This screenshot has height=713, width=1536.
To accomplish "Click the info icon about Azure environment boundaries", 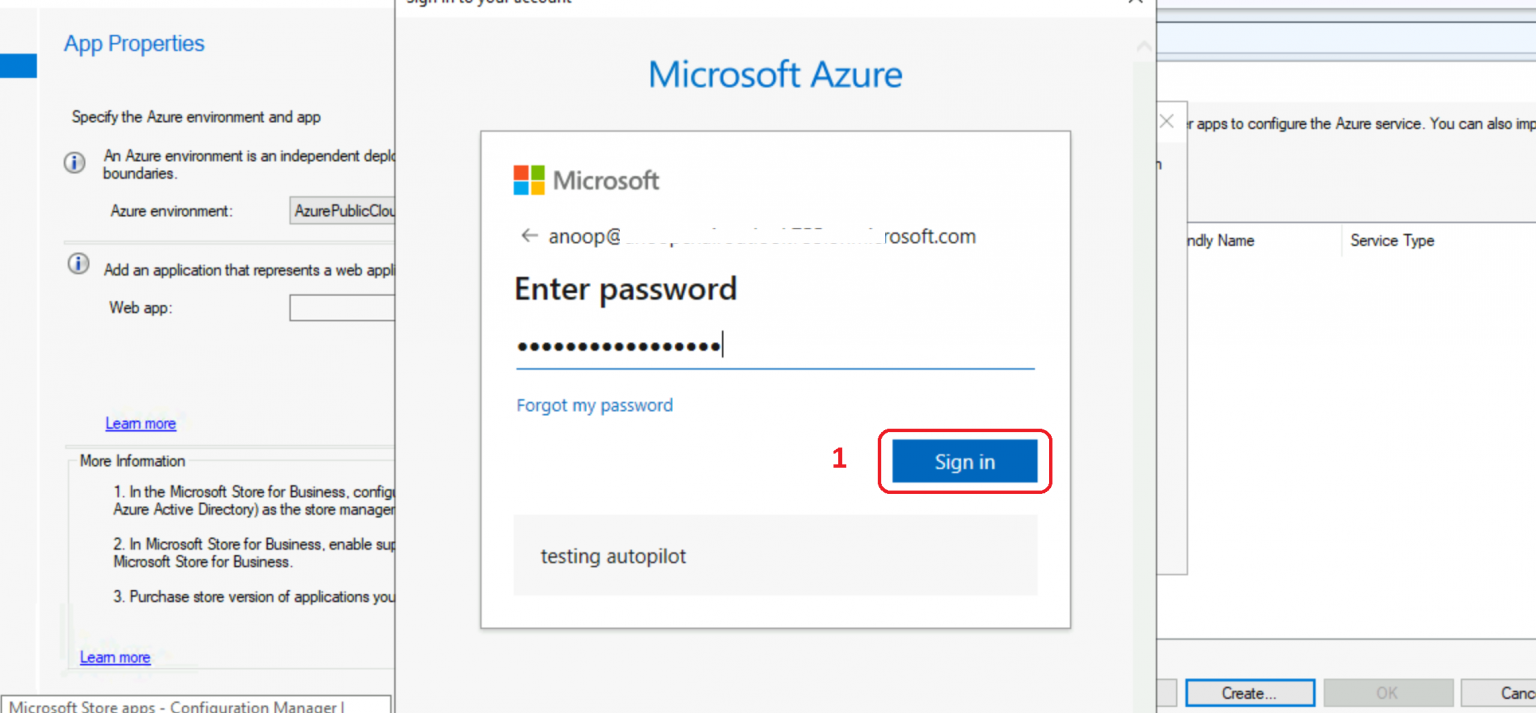I will (74, 162).
